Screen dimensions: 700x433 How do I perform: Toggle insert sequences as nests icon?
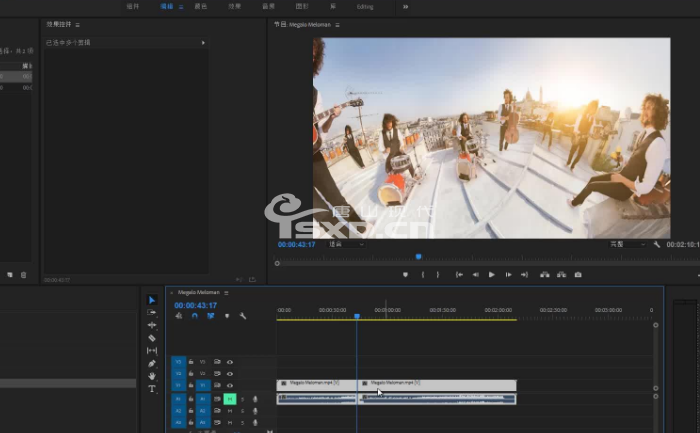click(x=179, y=316)
